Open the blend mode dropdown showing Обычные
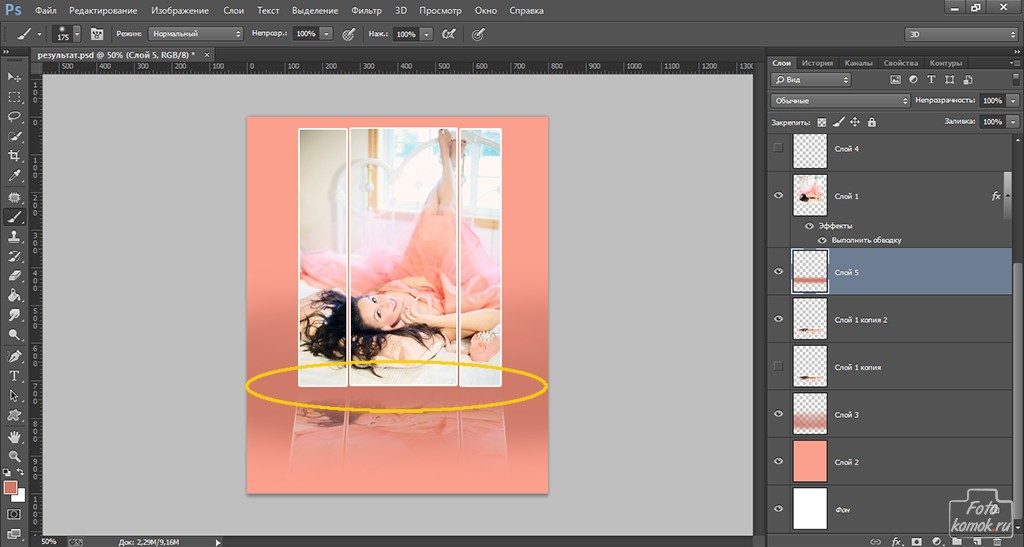Image resolution: width=1024 pixels, height=547 pixels. coord(840,101)
